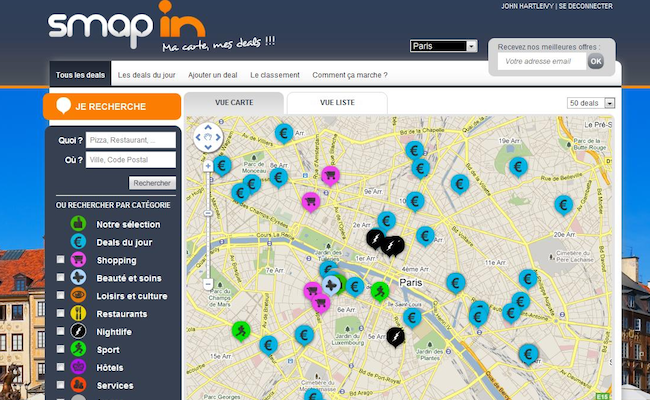
Task: Click the Où ? location field
Action: click(x=131, y=160)
